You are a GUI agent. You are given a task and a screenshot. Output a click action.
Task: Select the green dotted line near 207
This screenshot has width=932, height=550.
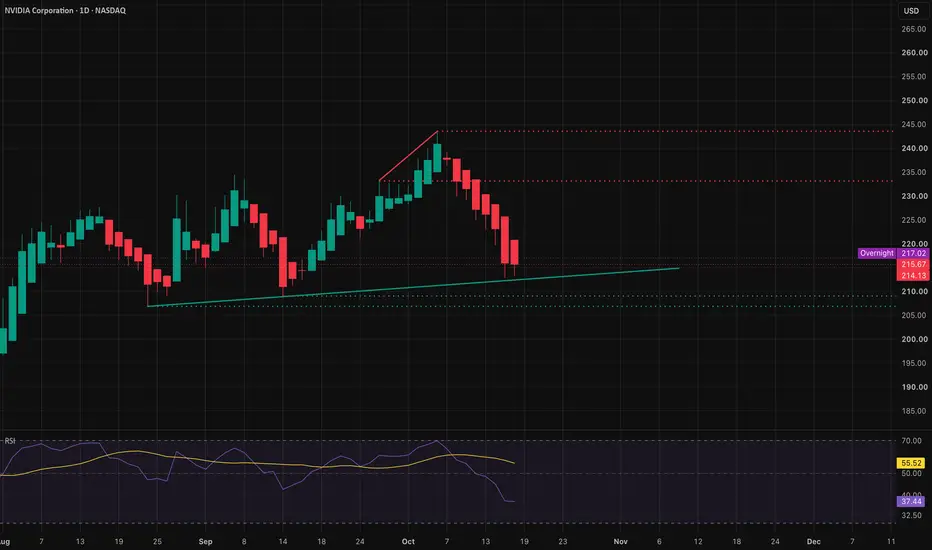[520, 306]
